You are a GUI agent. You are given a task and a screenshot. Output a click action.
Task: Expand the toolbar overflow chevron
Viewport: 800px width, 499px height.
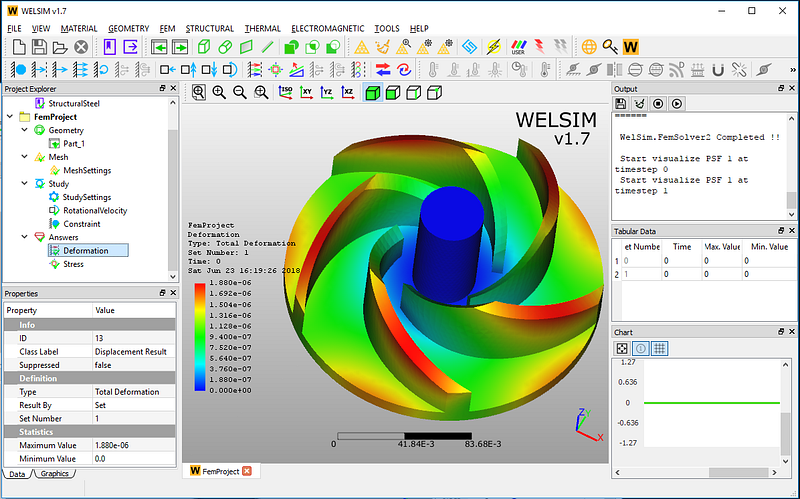(x=792, y=70)
